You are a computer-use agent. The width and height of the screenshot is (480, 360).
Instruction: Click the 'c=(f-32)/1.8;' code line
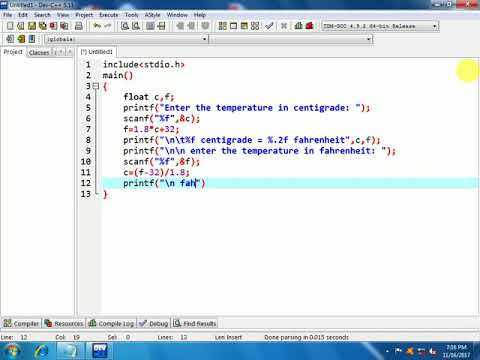pyautogui.click(x=156, y=172)
